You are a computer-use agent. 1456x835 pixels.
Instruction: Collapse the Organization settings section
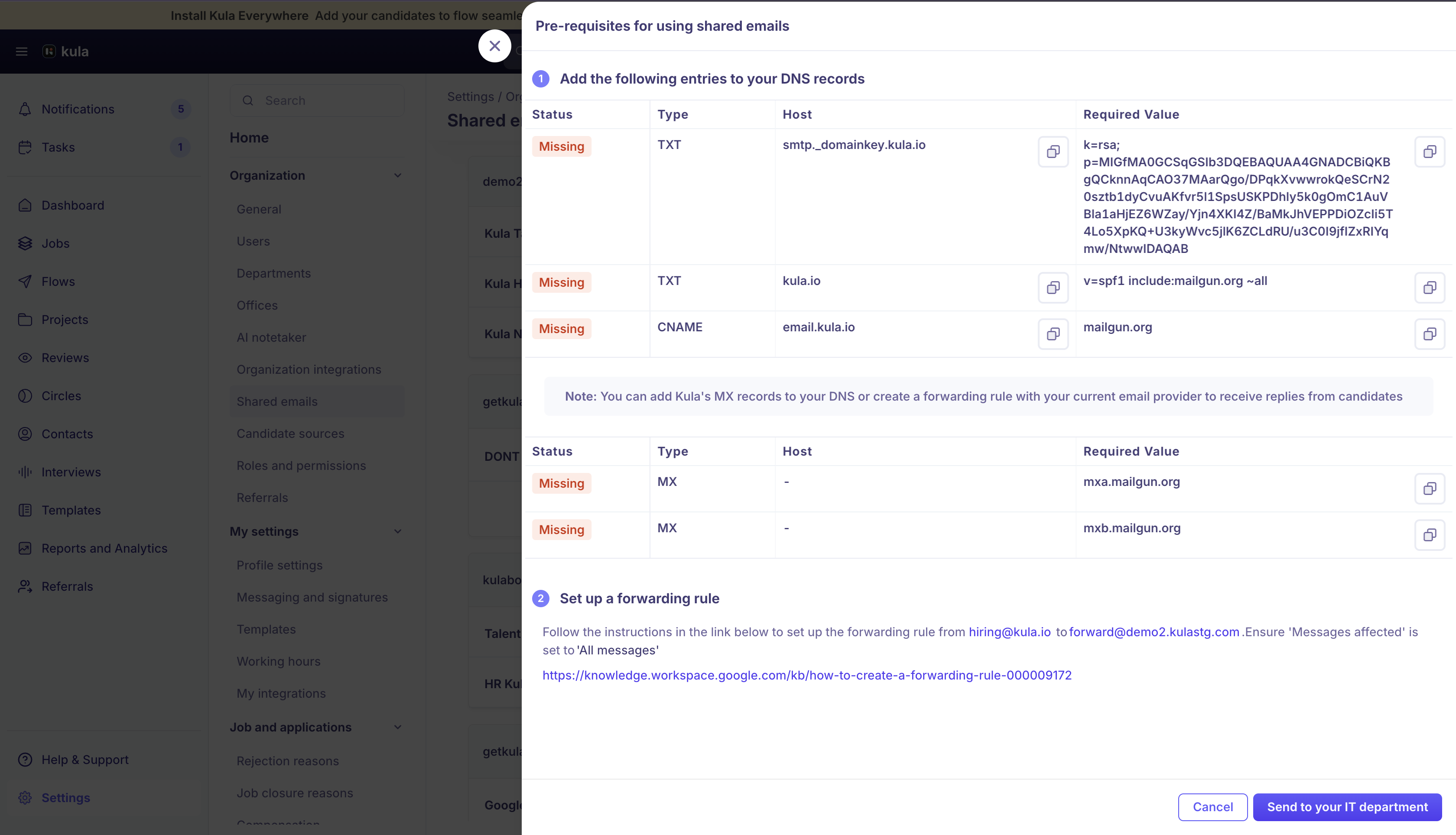coord(397,175)
